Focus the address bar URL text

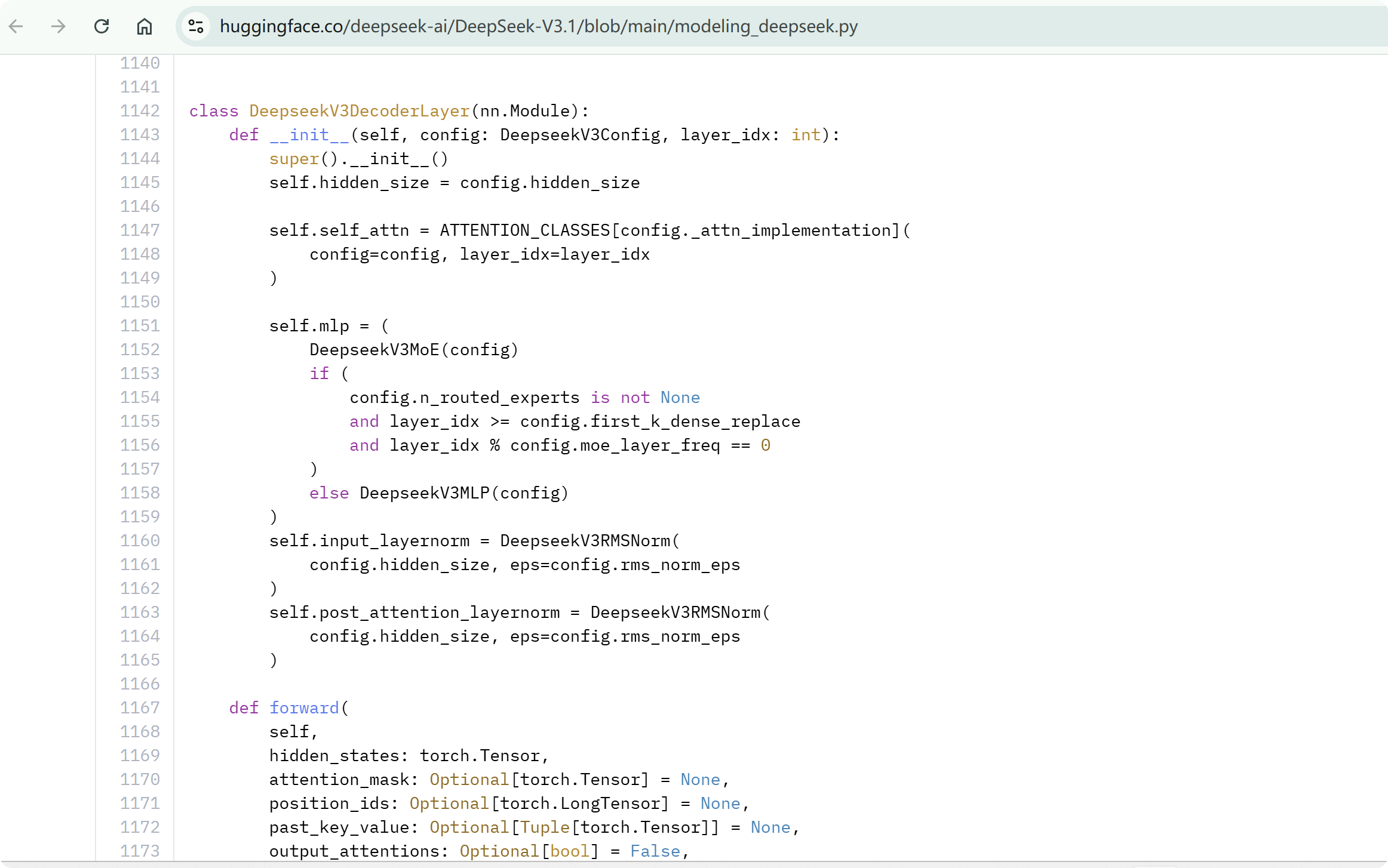click(x=538, y=26)
